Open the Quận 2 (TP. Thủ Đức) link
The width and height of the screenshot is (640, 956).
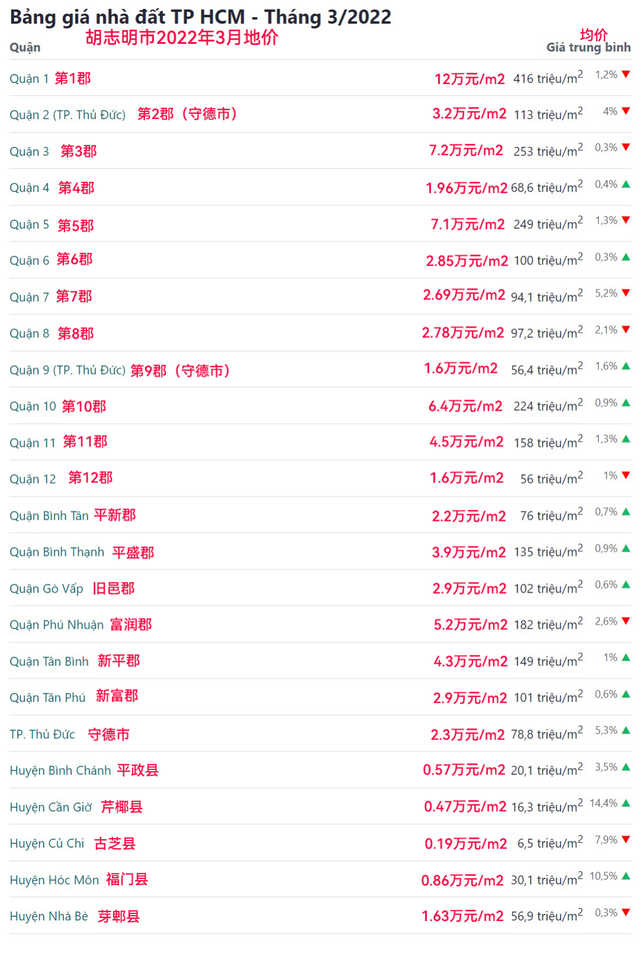68,115
